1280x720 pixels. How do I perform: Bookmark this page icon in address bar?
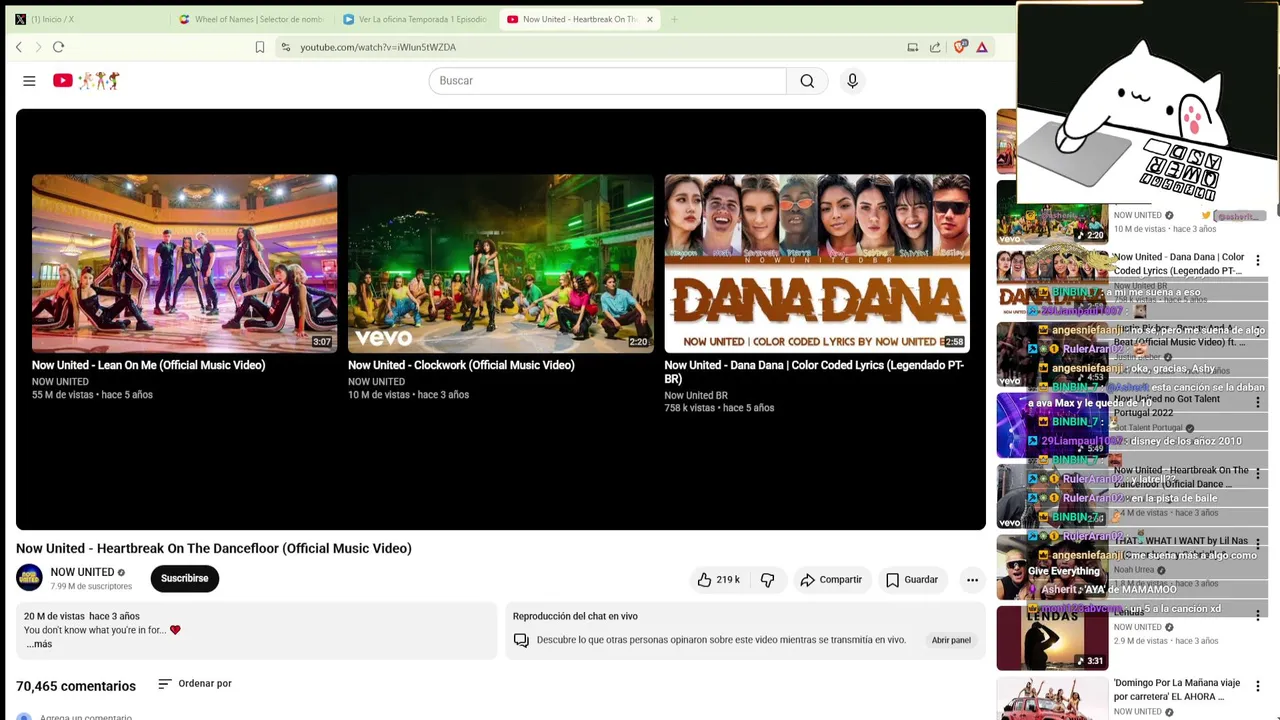(x=260, y=47)
